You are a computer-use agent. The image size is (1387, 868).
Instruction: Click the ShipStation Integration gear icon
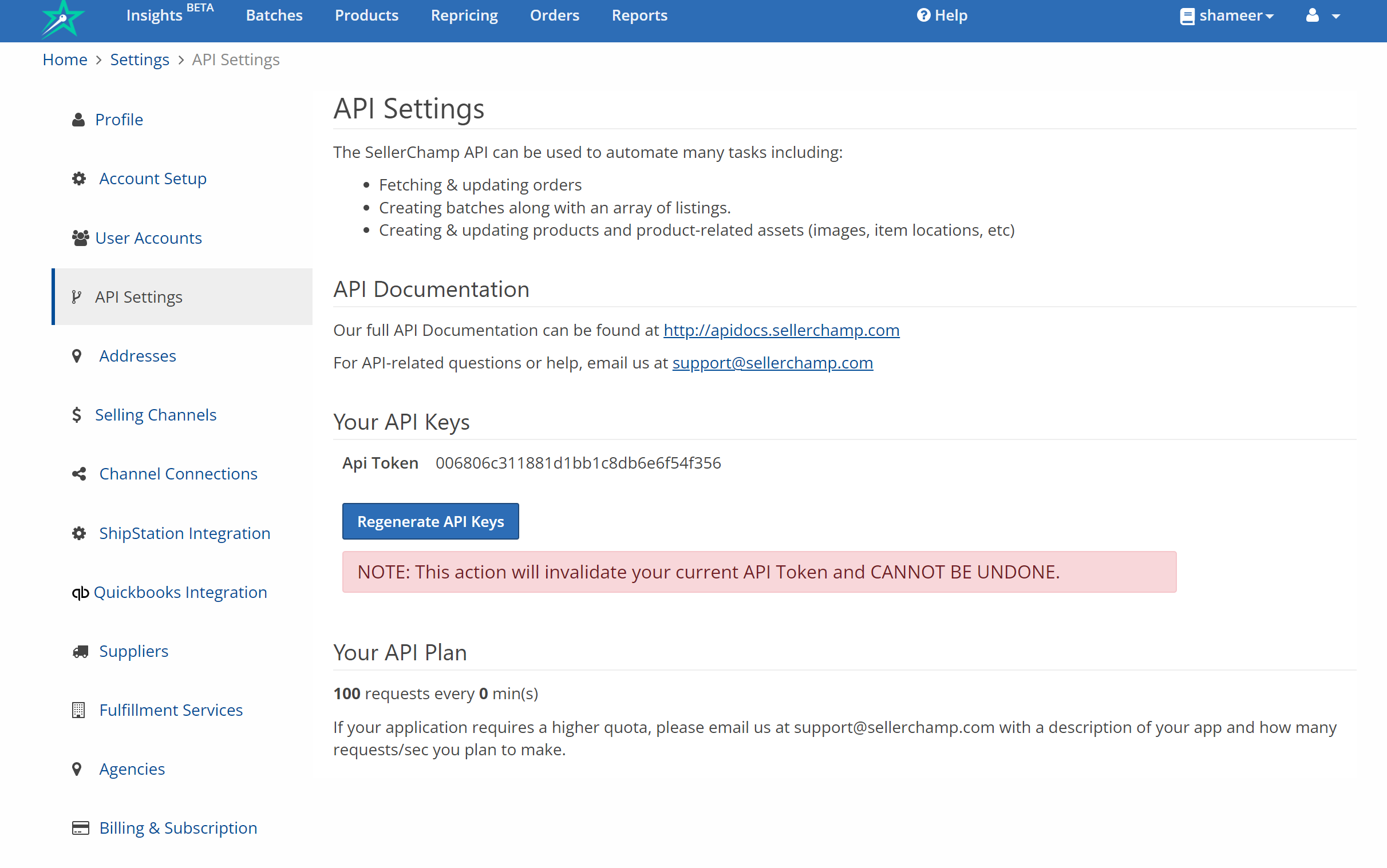click(x=78, y=533)
